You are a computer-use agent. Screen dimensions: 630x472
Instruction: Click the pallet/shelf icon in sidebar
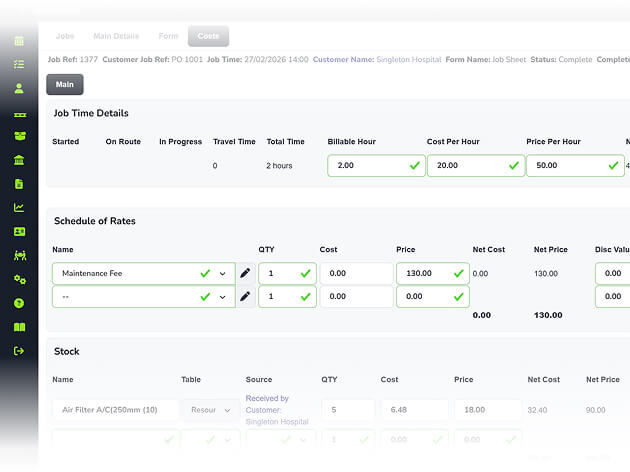click(x=20, y=115)
